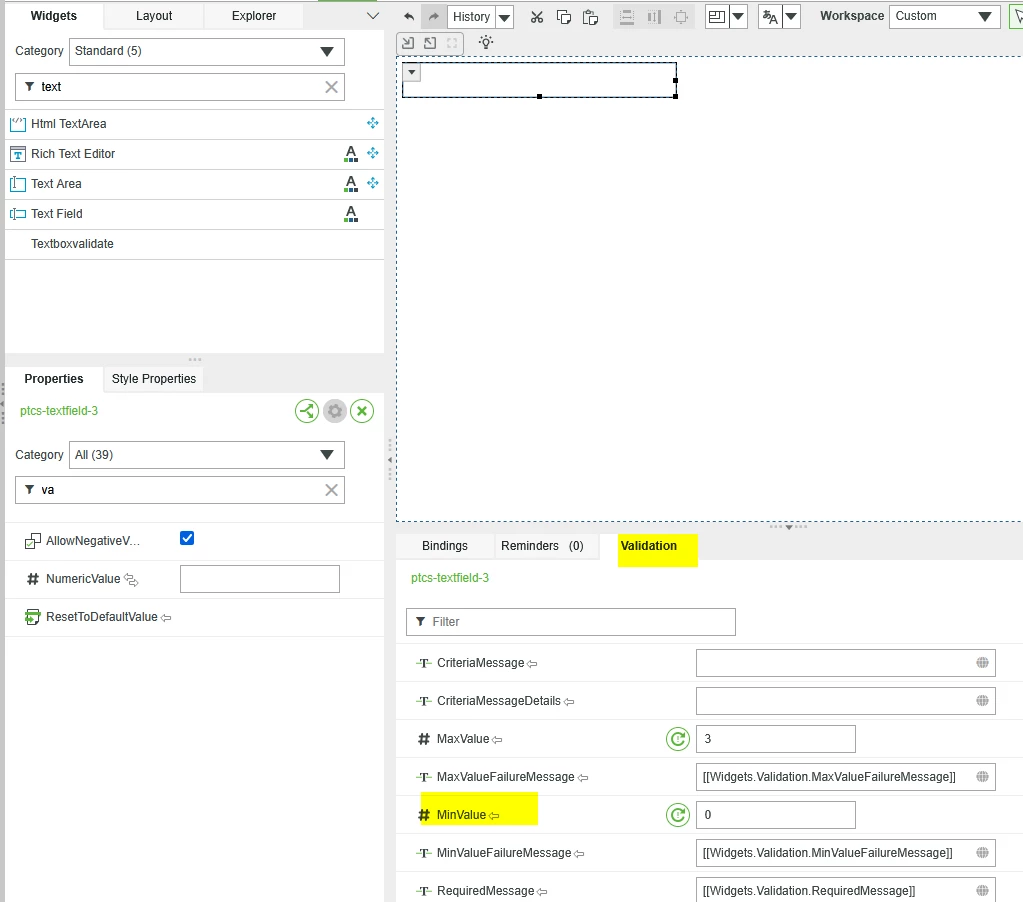The height and width of the screenshot is (902, 1023).
Task: Open the Properties tab
Action: (53, 379)
